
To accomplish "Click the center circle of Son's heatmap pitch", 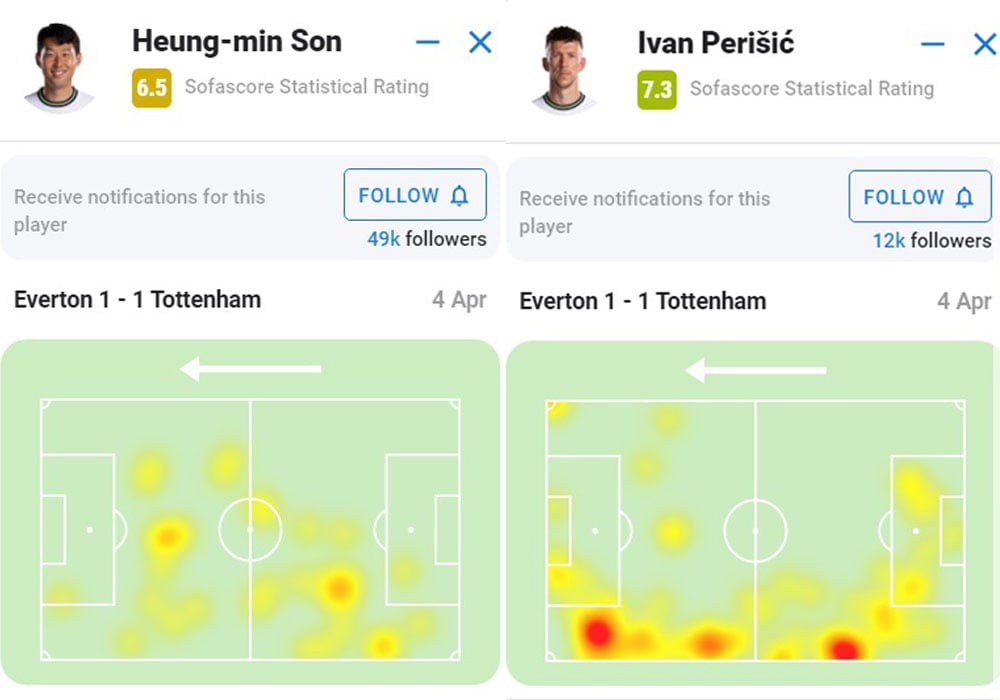I will click(x=250, y=530).
